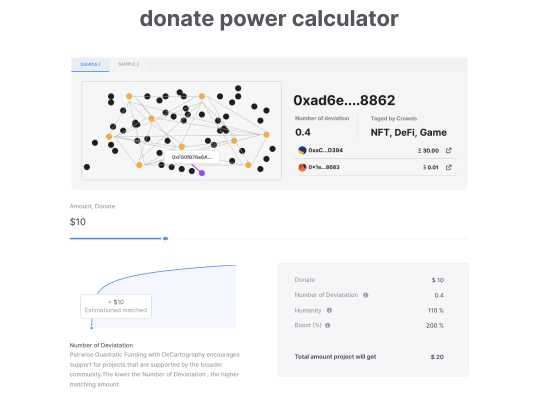Switch to the SAMPLE 1 tab
The image size is (552, 396).
coord(90,64)
